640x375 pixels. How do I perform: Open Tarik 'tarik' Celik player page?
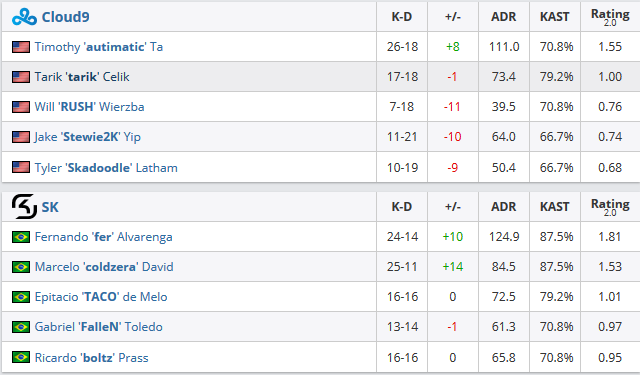(x=82, y=77)
